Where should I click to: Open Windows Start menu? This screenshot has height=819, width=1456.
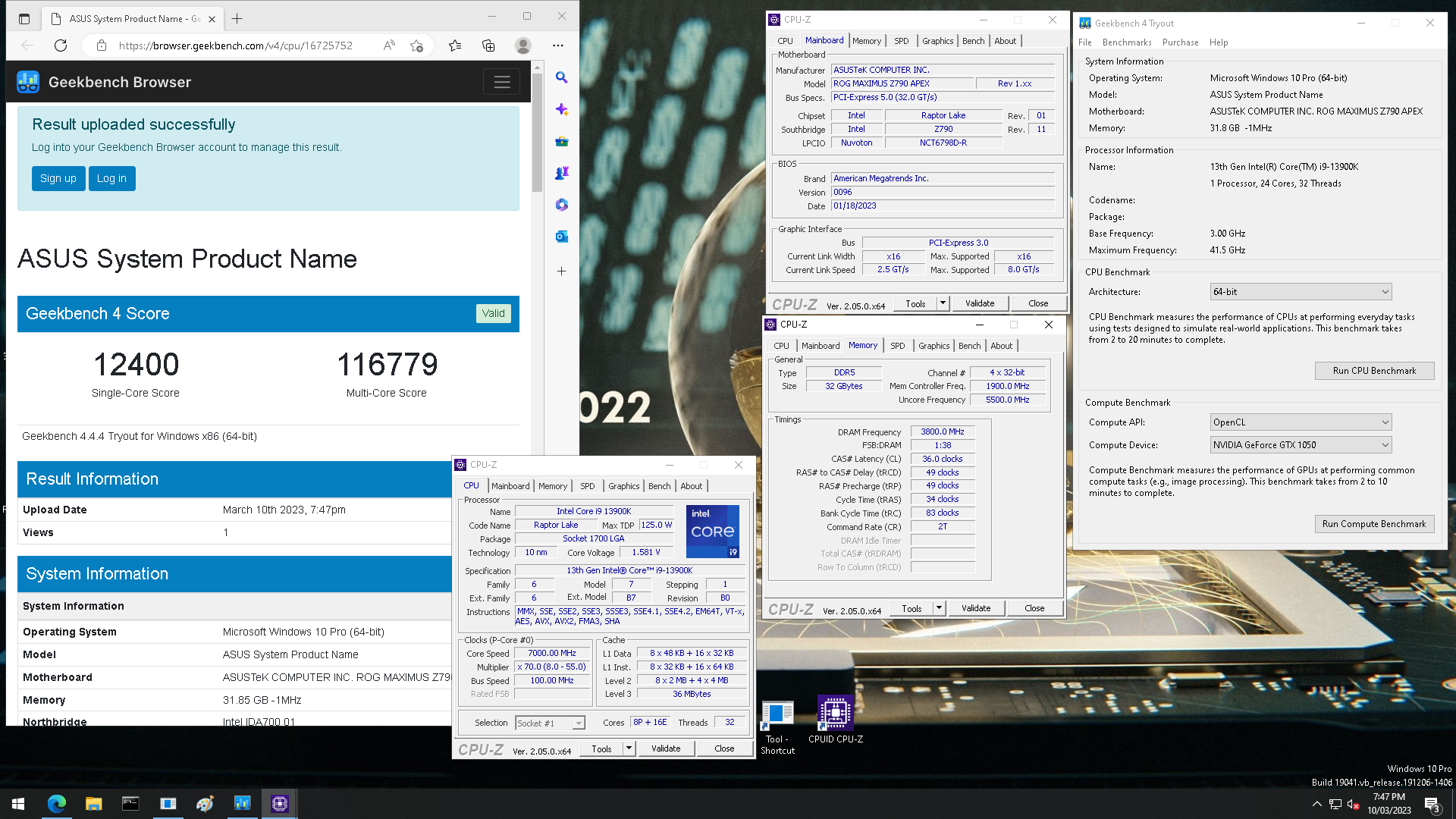coord(18,804)
